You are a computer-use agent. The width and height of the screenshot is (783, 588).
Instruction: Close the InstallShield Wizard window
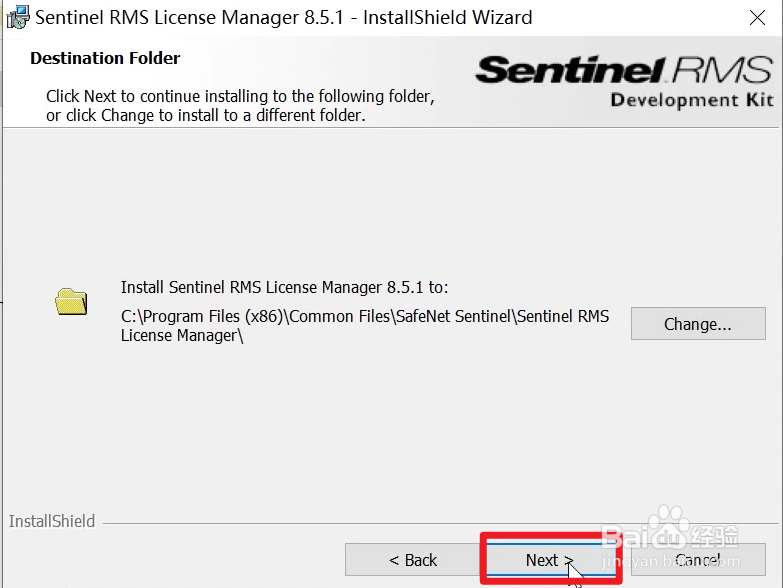coord(758,17)
